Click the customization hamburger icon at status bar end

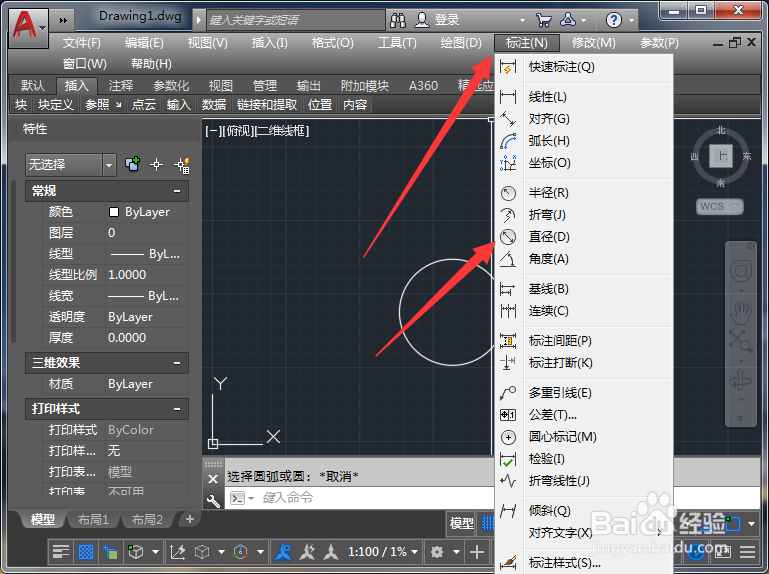747,552
